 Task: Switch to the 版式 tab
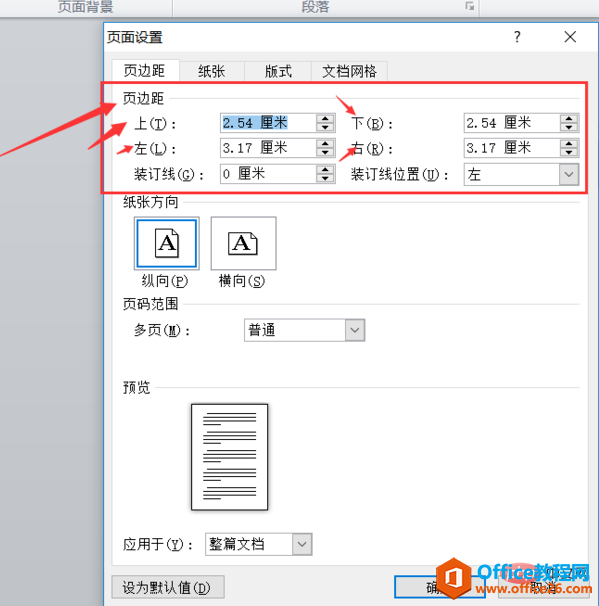tap(278, 71)
